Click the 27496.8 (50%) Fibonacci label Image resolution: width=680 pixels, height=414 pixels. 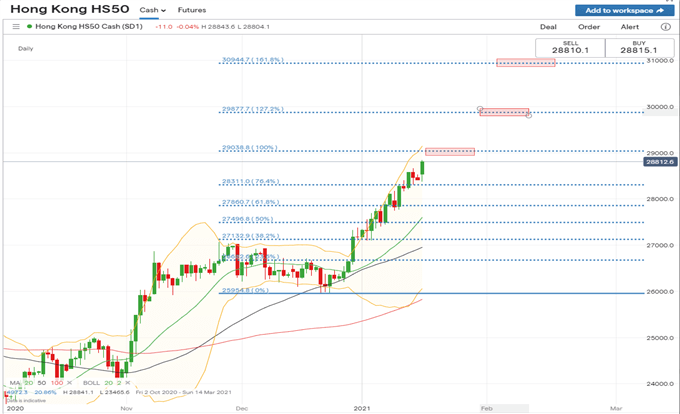point(248,219)
